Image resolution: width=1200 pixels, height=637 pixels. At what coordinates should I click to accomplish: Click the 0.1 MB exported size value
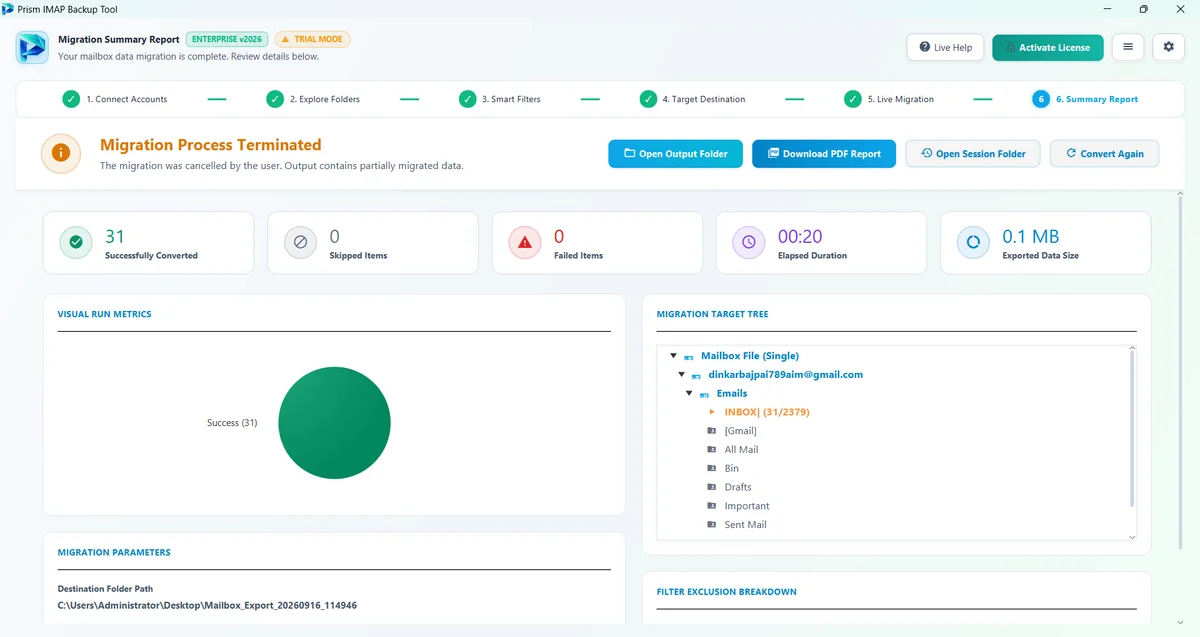1031,237
